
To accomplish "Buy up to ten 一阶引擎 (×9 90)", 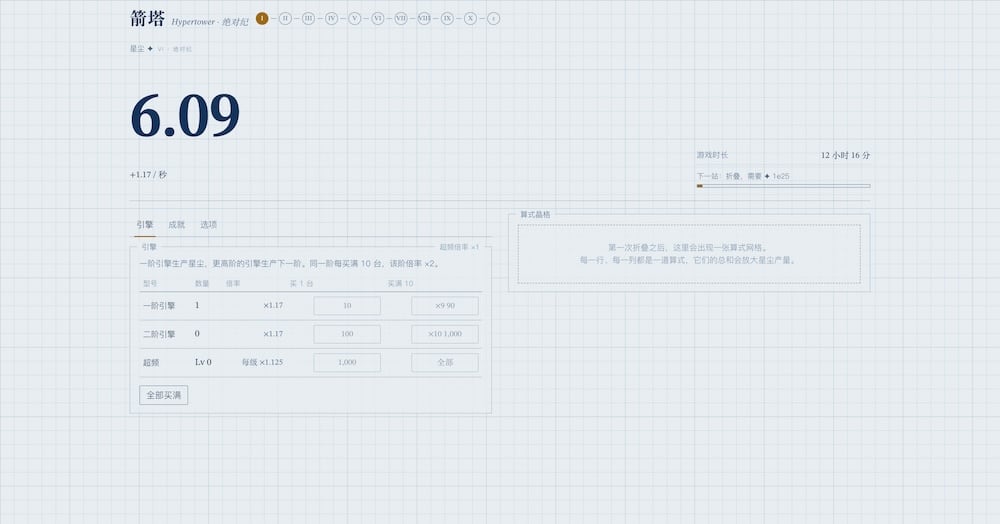I will 445,305.
